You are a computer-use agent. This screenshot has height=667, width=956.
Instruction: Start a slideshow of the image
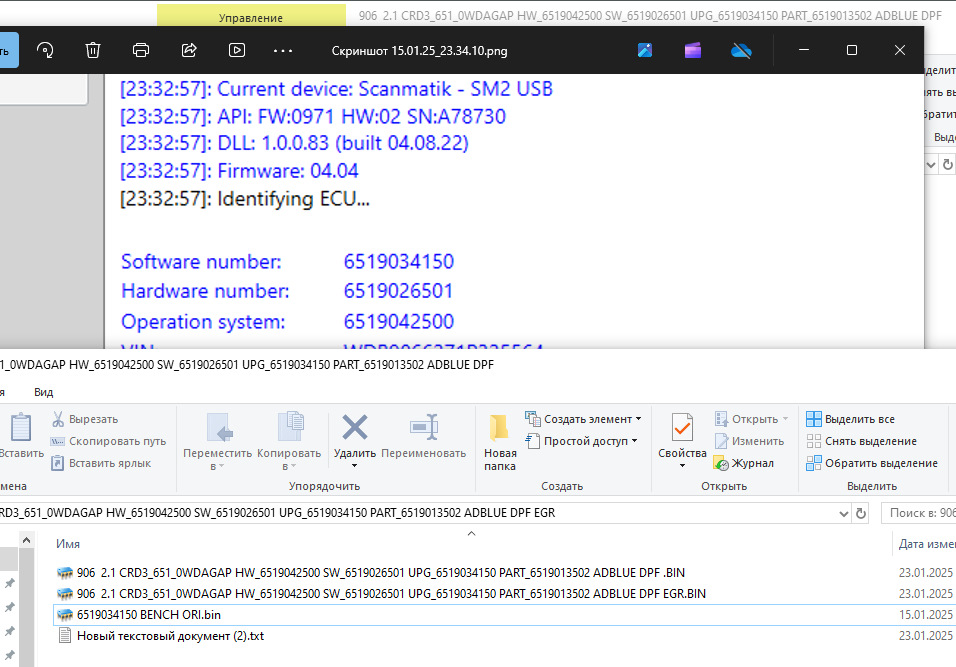point(234,50)
